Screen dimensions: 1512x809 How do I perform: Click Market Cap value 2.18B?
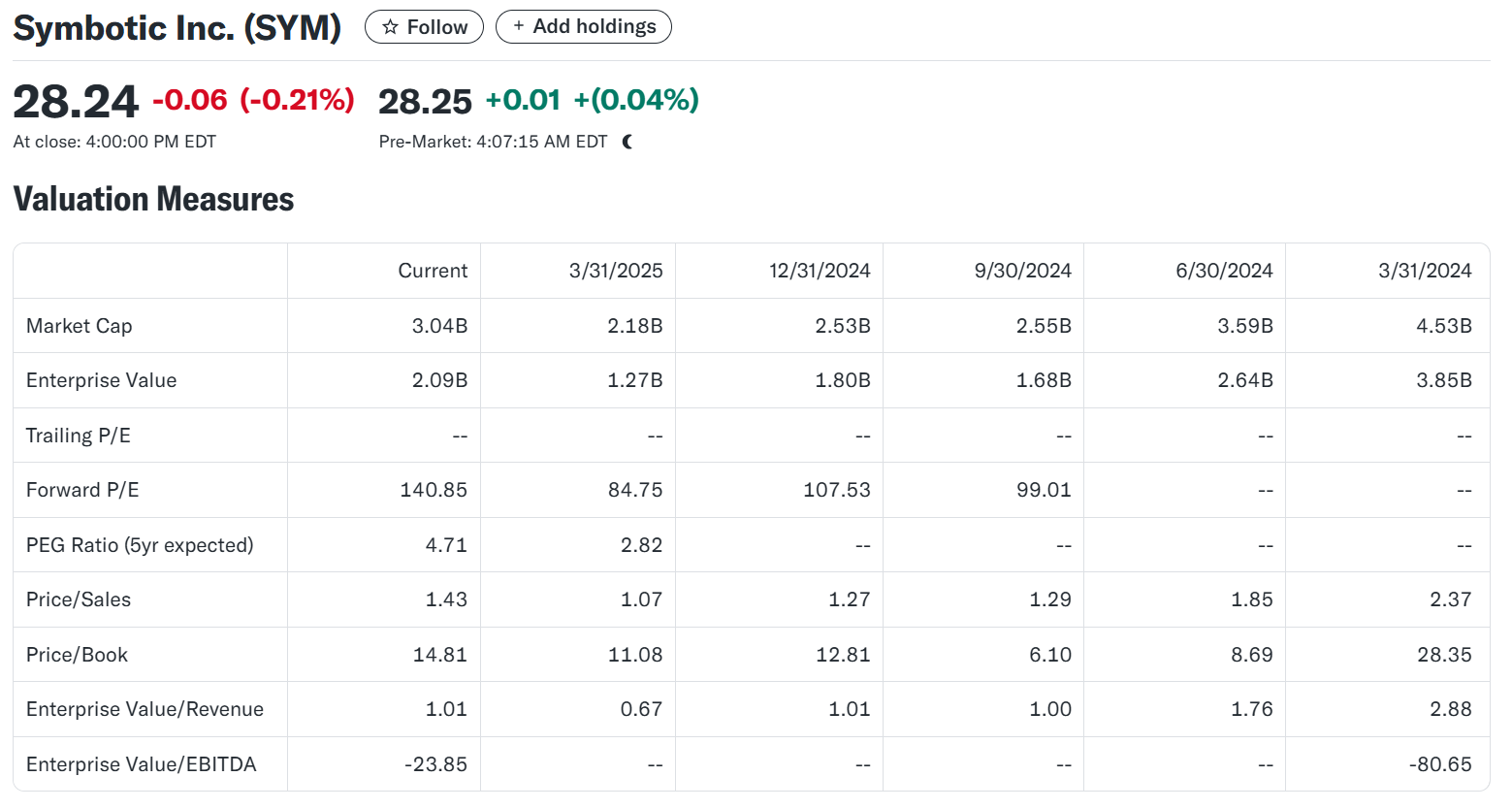click(x=635, y=326)
